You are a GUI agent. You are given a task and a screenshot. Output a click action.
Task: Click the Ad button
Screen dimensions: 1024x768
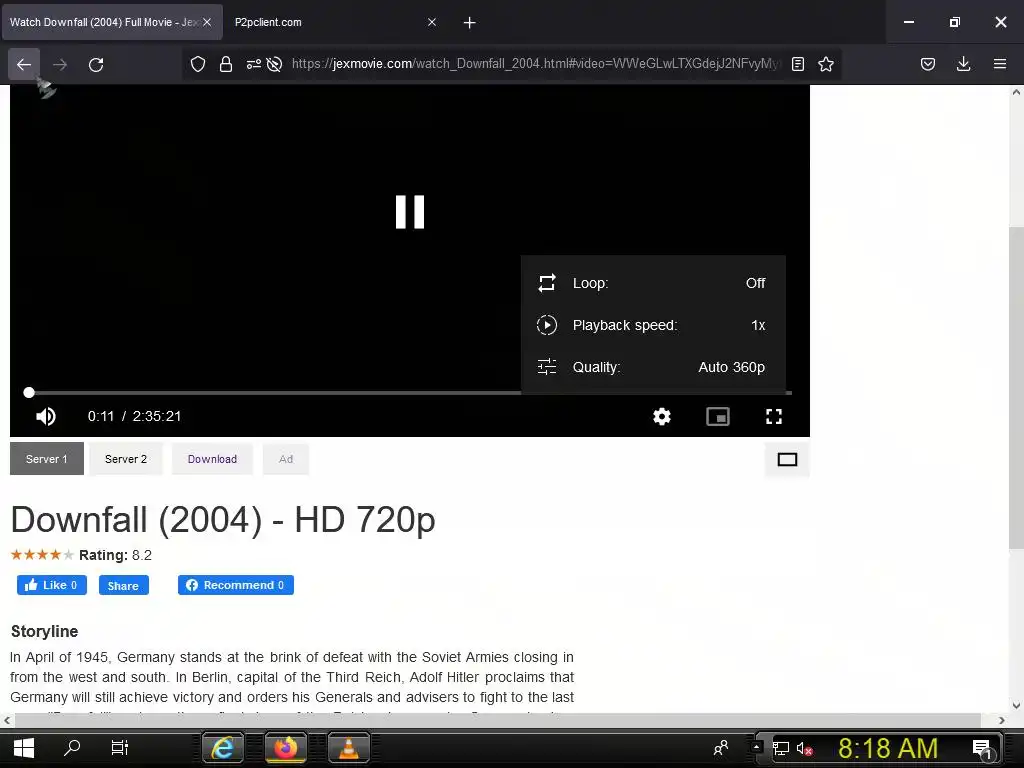pos(286,459)
